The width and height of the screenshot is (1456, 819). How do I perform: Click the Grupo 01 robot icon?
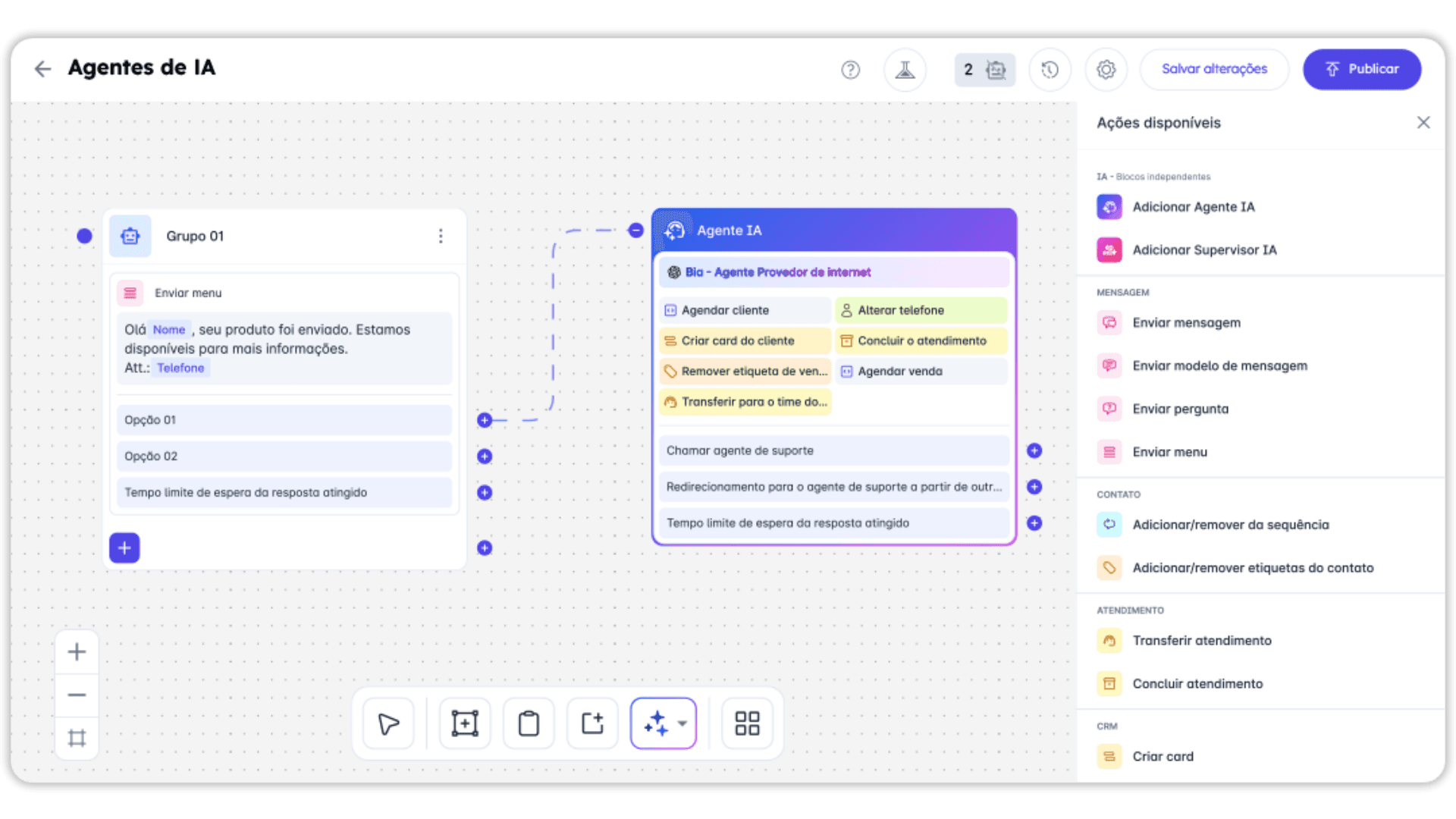coord(130,236)
